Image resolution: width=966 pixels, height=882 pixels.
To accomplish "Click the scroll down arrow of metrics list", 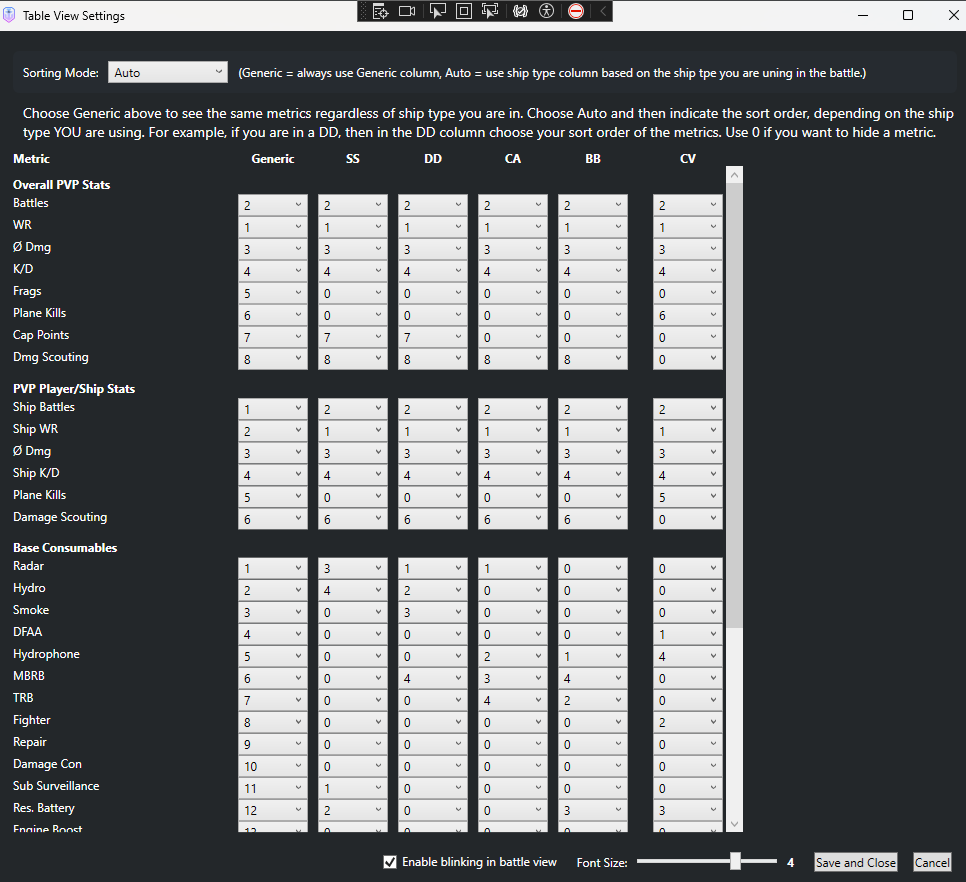I will (734, 823).
